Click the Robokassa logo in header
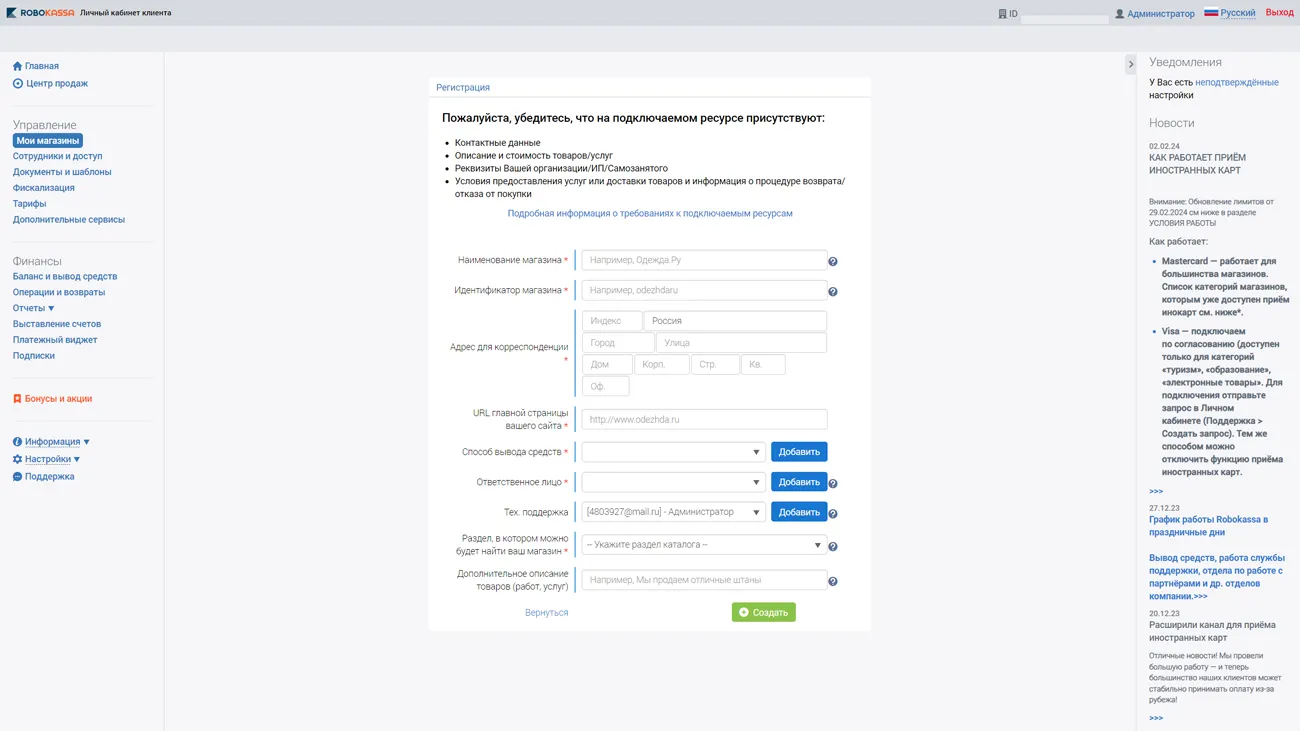This screenshot has height=731, width=1300. 40,13
